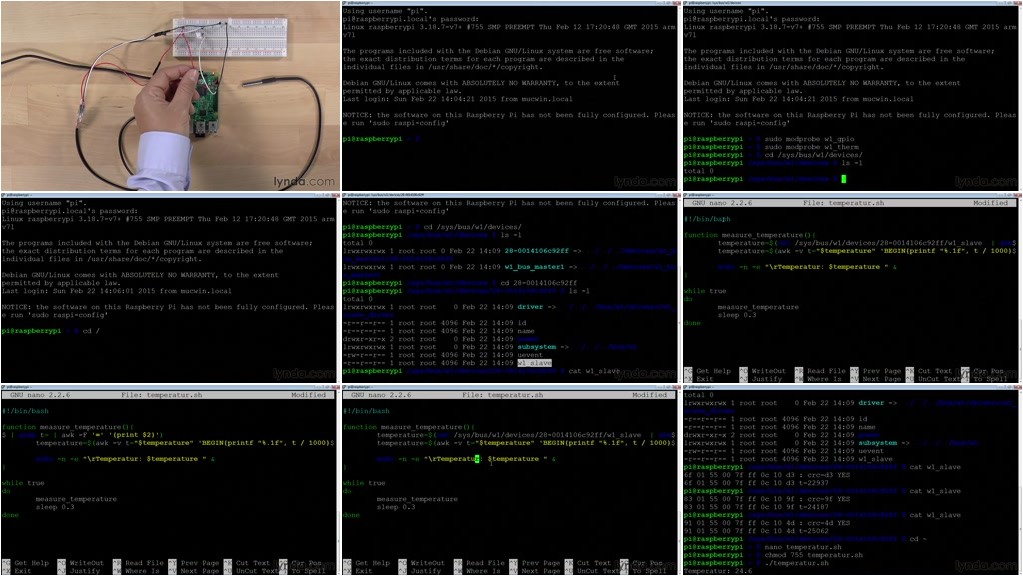Open the breadboard and hand photo frame
Image resolution: width=1023 pixels, height=576 pixels.
[170, 96]
